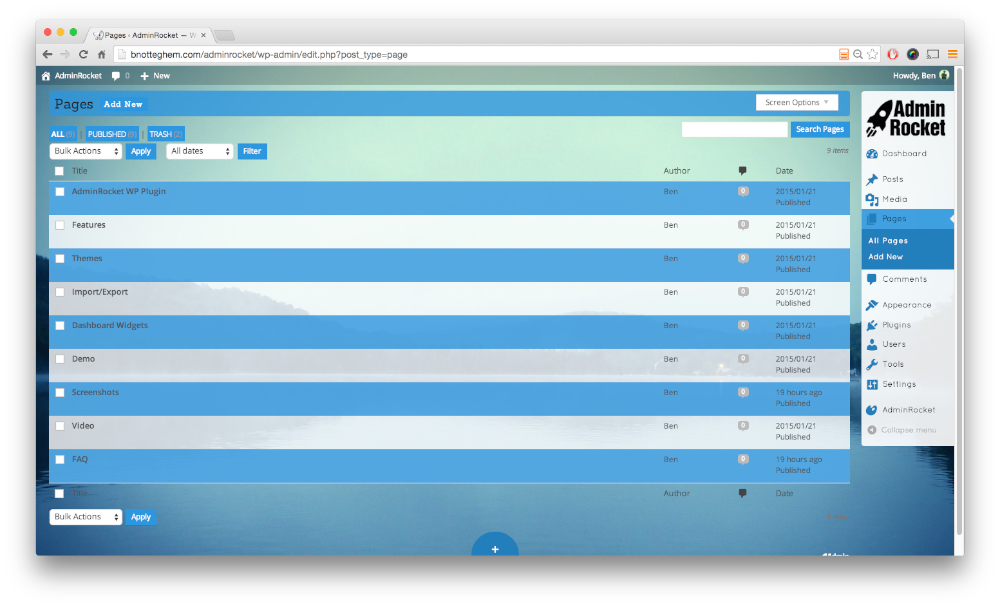Bookmark this page with the star icon
The image size is (1000, 607).
pos(872,55)
